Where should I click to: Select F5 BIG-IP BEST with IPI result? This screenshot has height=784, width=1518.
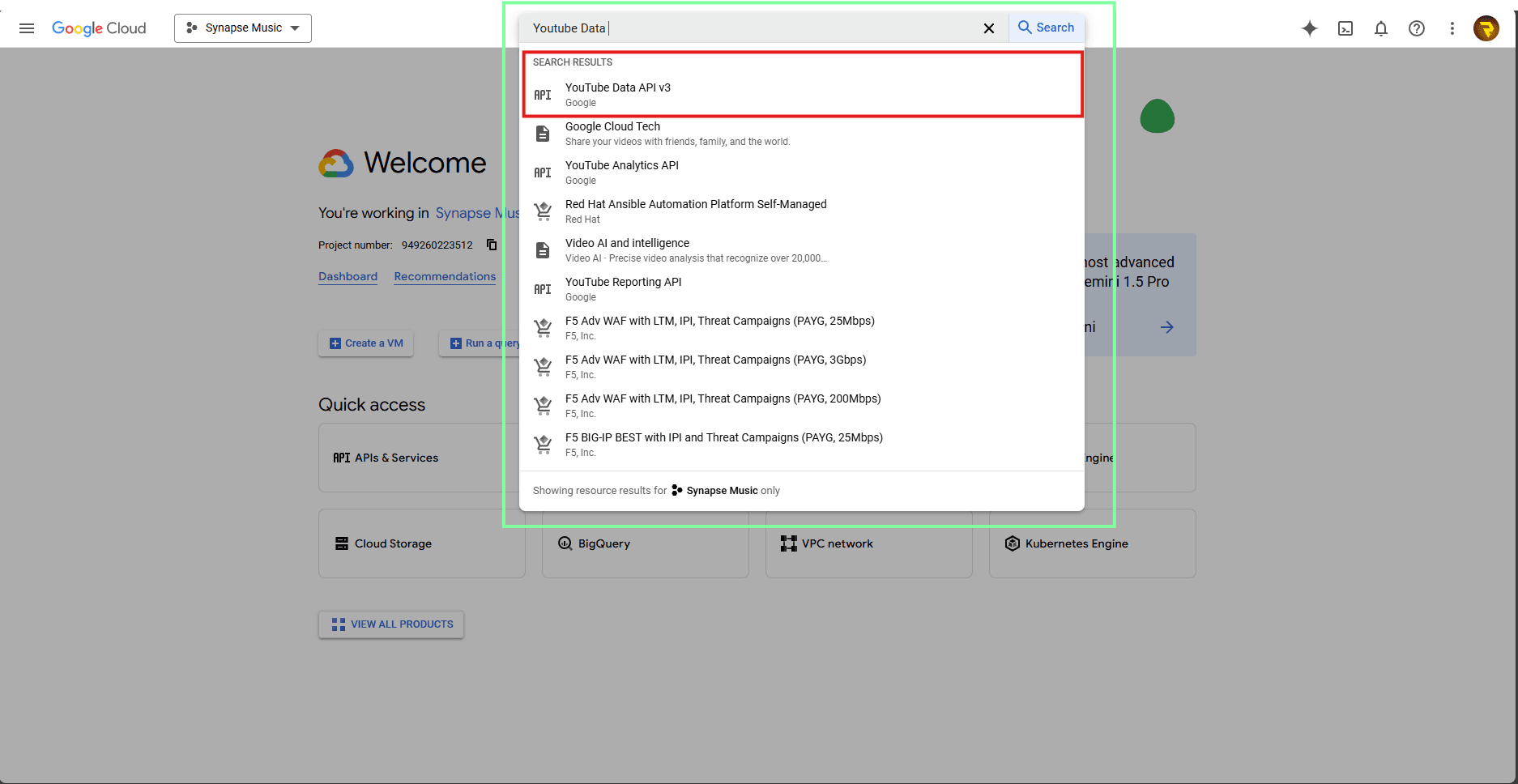(802, 445)
